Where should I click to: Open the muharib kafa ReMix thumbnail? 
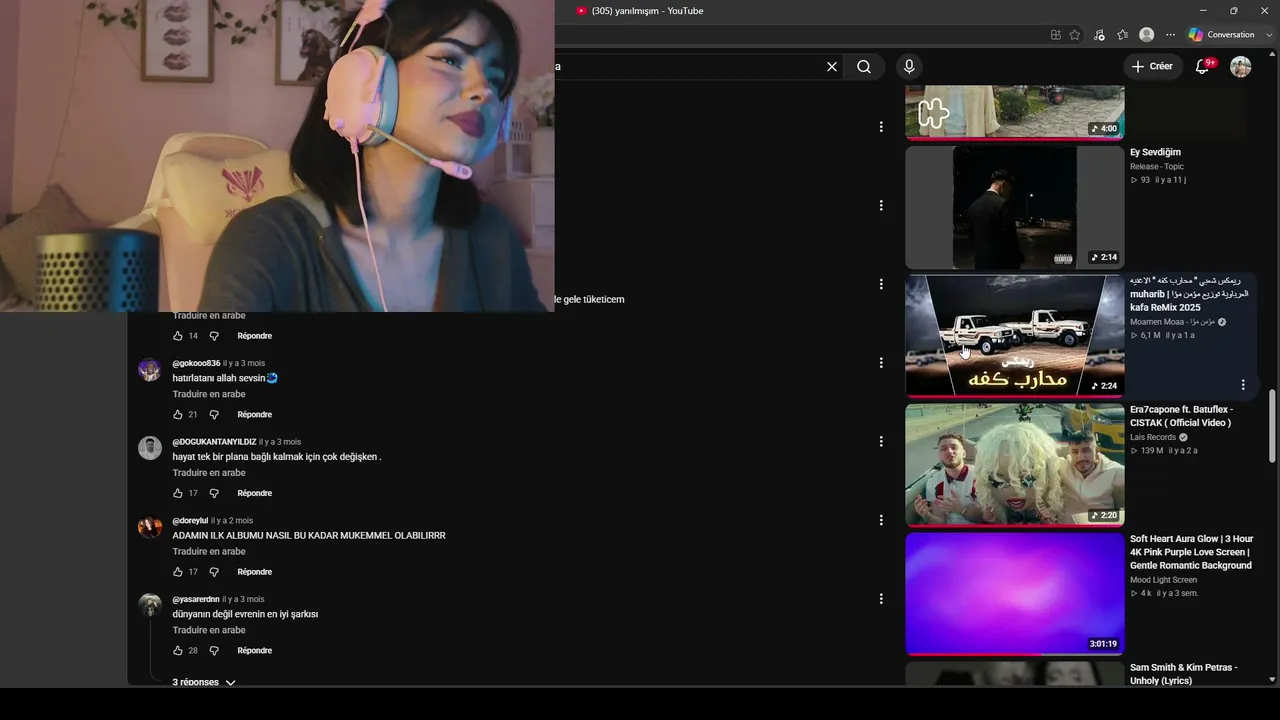click(1015, 336)
